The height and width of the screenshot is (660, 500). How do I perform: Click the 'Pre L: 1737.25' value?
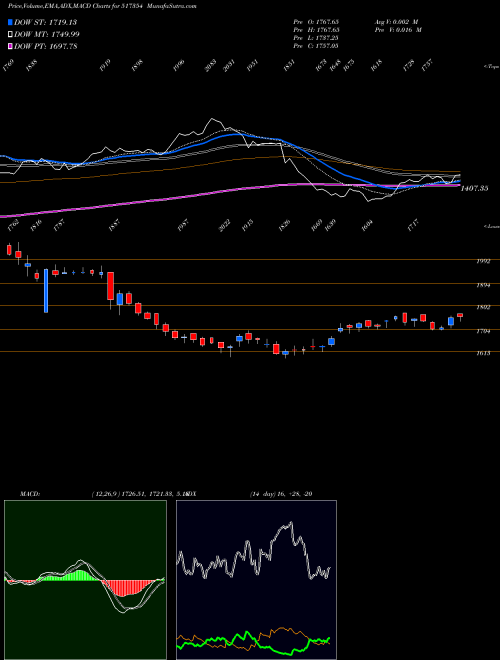(316, 38)
